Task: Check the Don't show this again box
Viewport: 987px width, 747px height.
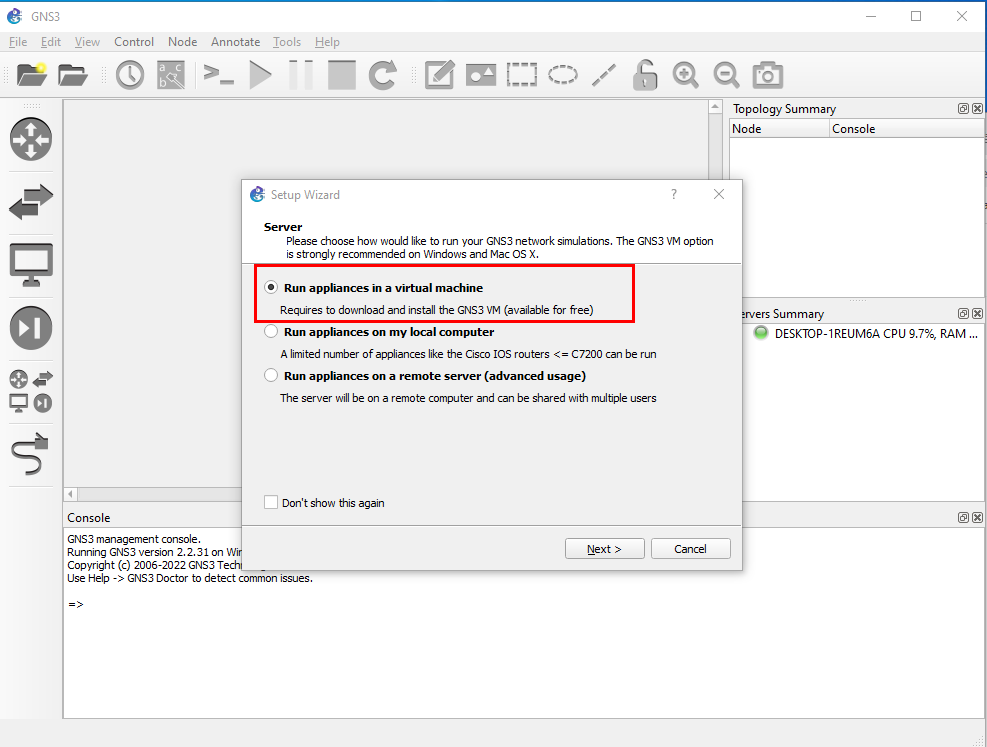Action: [271, 502]
